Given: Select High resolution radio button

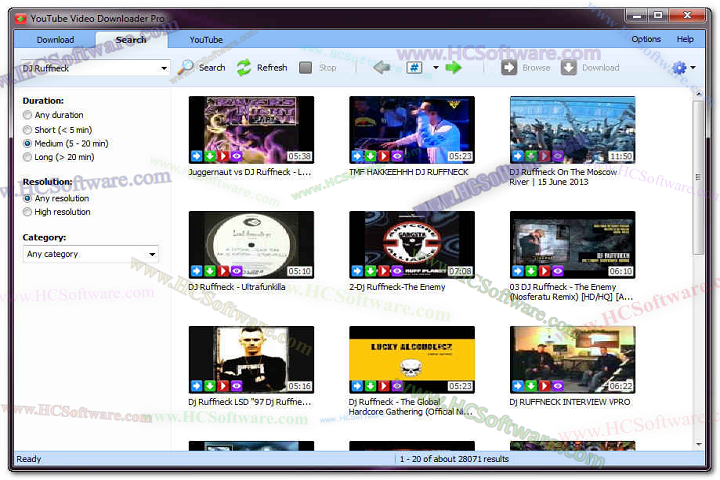Looking at the screenshot, I should [x=28, y=212].
